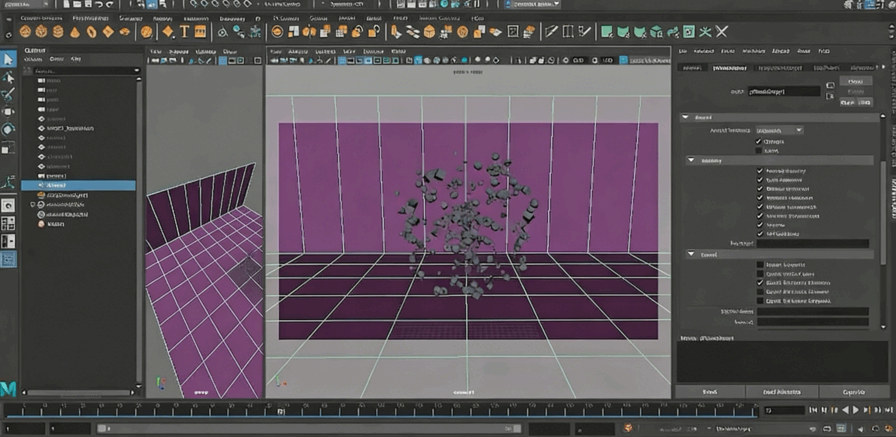
Task: Click the Type text 'T' shelf icon
Action: point(185,31)
